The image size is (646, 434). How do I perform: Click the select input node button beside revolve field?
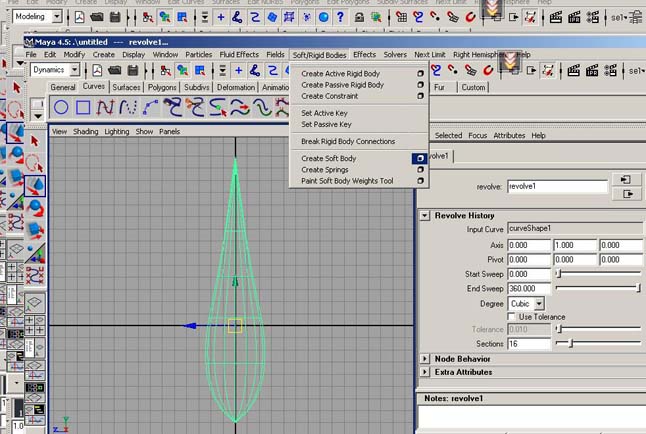626,180
